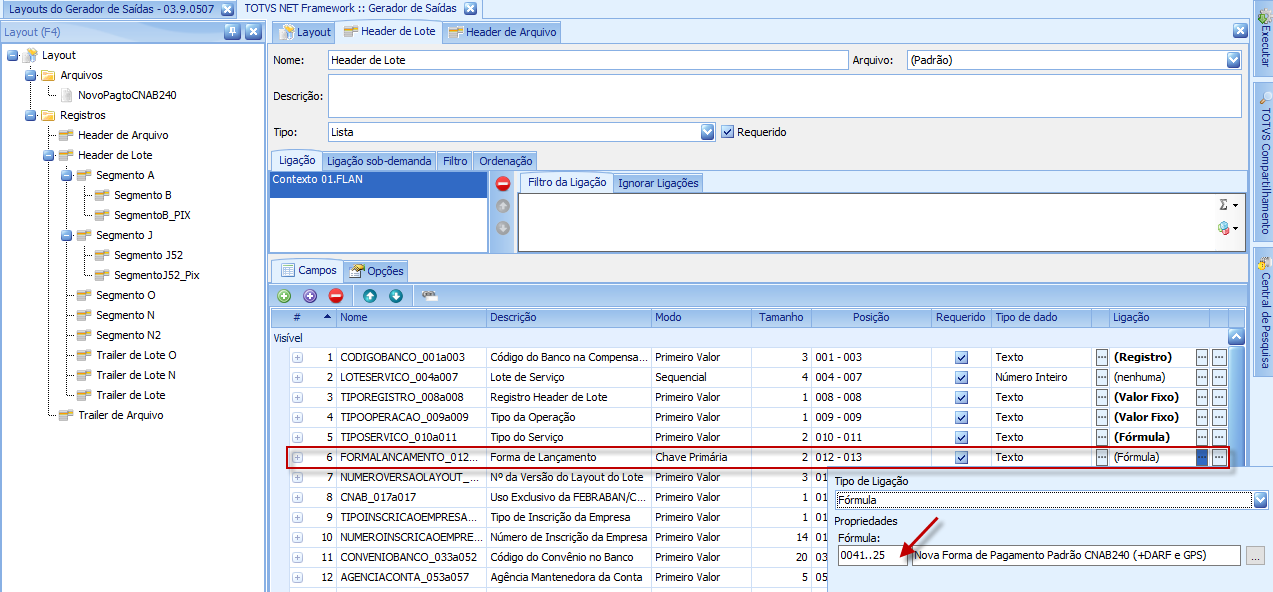Remove field with red minus in Campos toolbar

(x=336, y=296)
